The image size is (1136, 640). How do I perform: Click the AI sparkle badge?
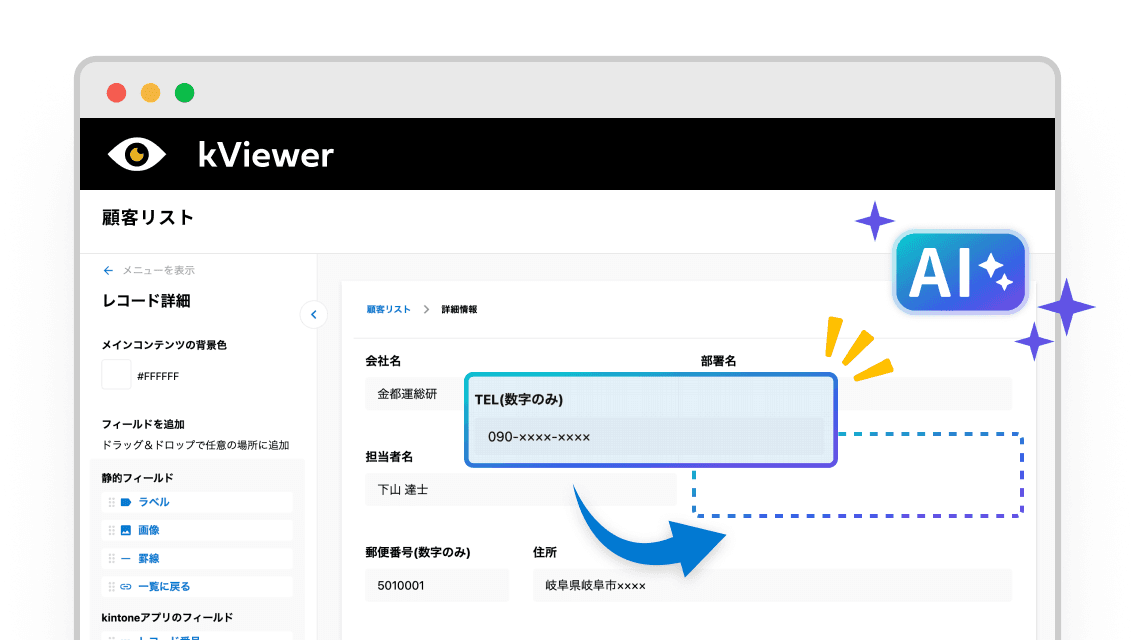961,273
